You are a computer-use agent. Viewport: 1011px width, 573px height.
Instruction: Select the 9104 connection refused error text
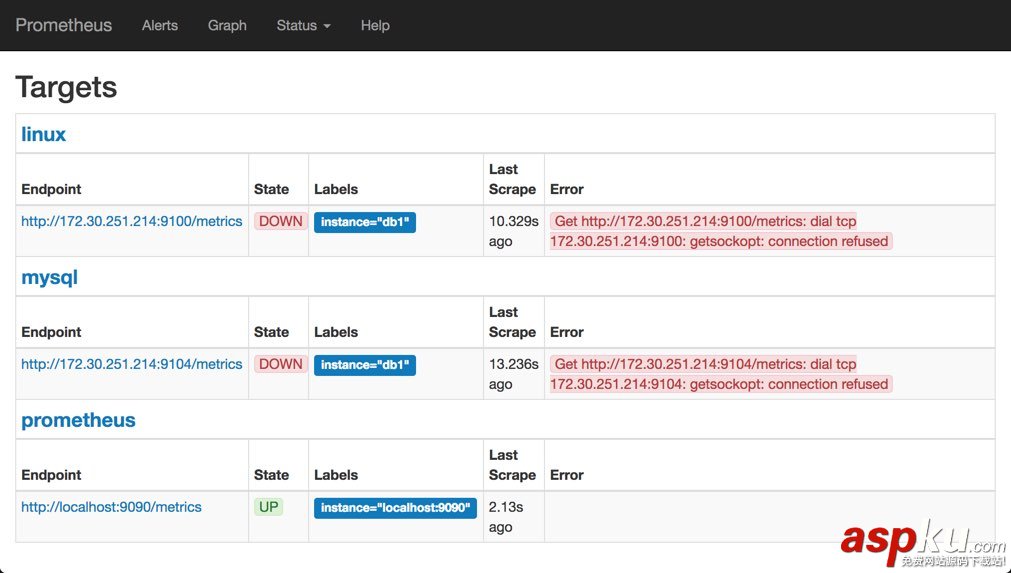click(x=721, y=374)
